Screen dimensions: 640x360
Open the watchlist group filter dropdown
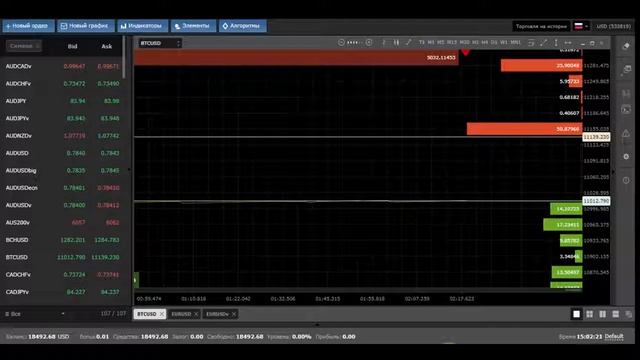tap(35, 314)
